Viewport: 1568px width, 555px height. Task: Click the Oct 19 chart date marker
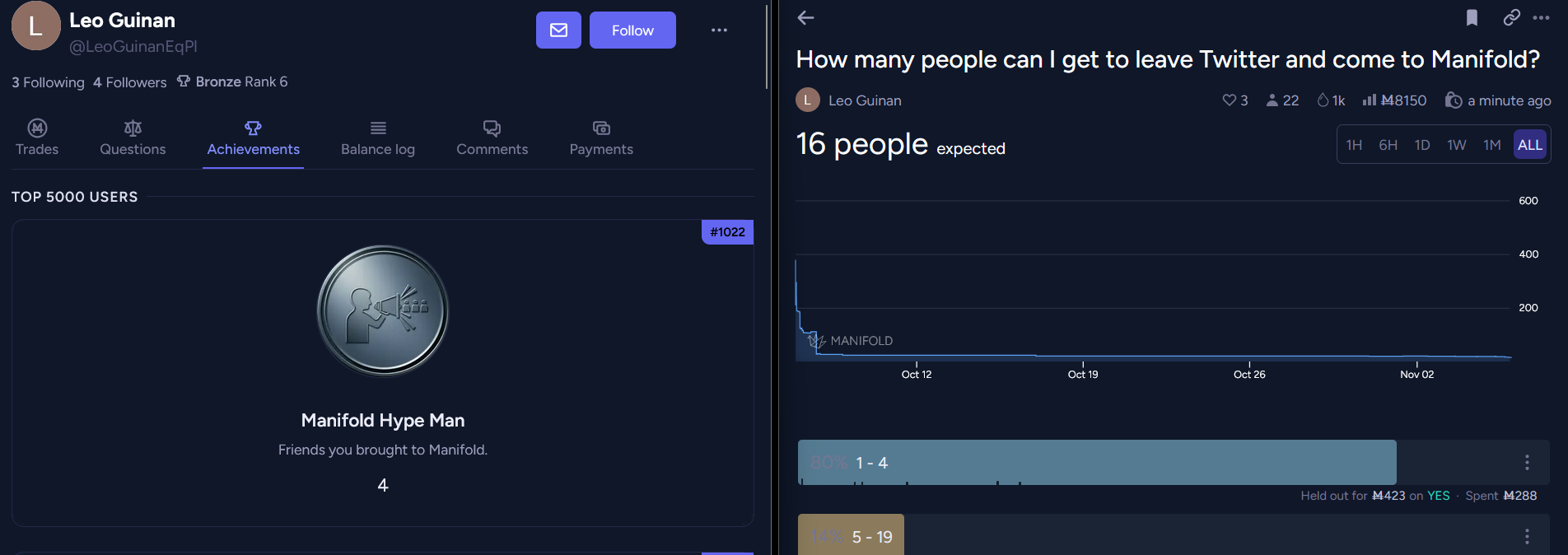(1083, 374)
